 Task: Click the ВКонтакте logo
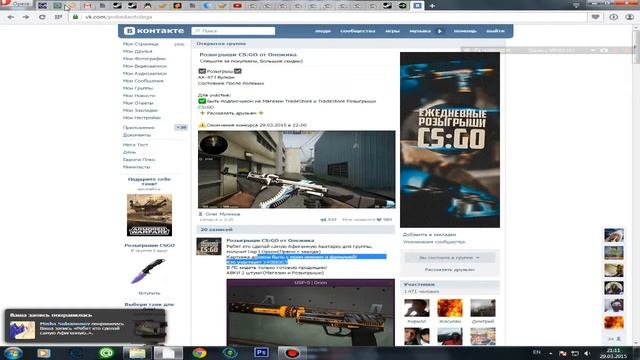154,31
